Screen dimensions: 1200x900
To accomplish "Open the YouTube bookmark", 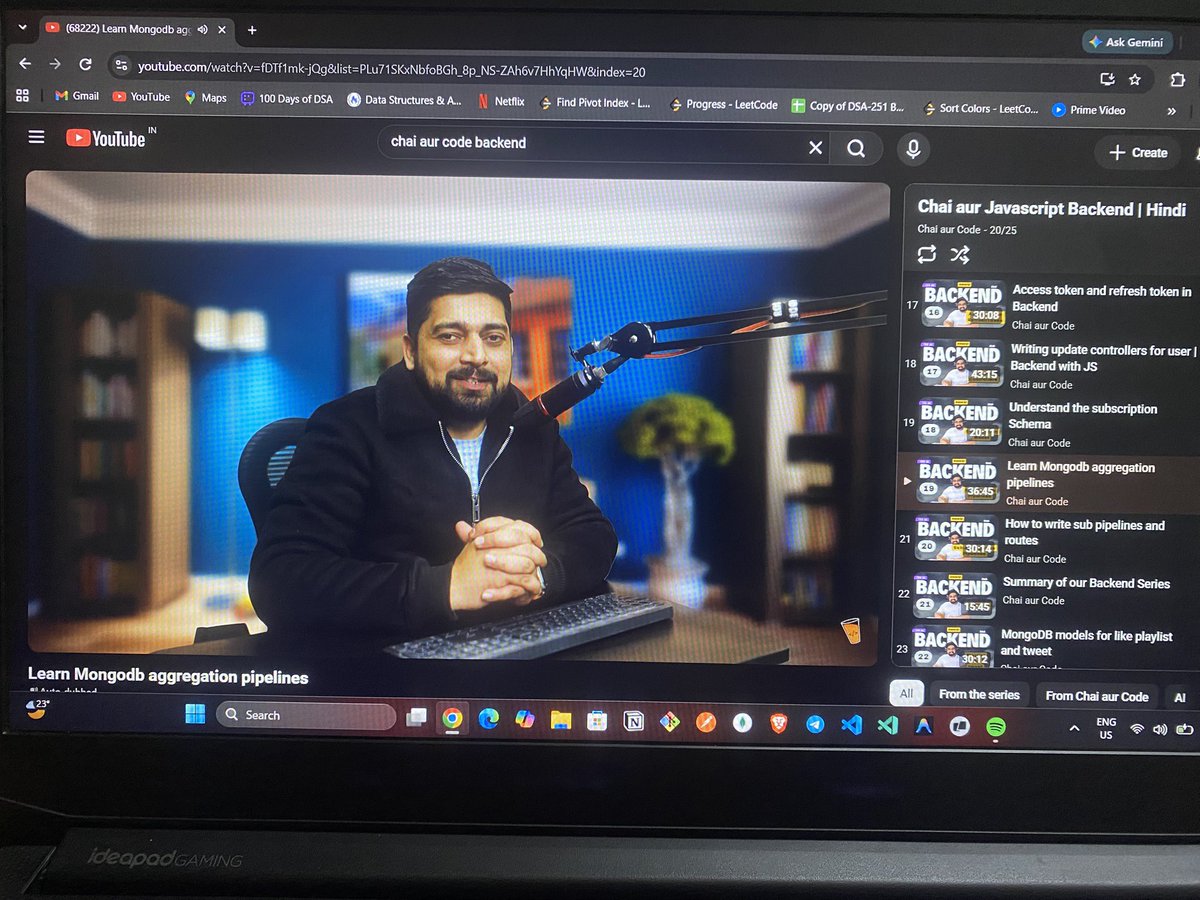I will (141, 97).
